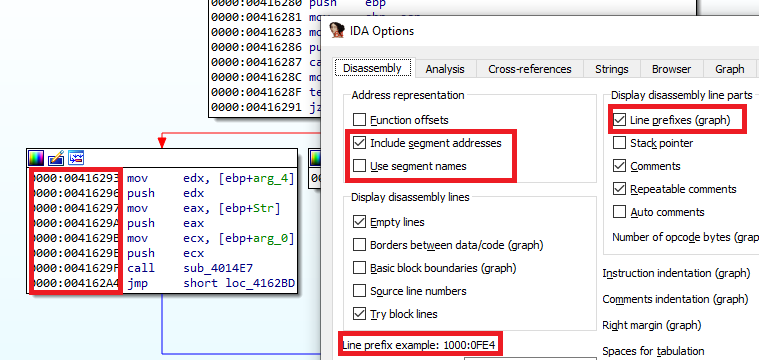Click the 'Display disassembly lines' group label

(x=410, y=197)
